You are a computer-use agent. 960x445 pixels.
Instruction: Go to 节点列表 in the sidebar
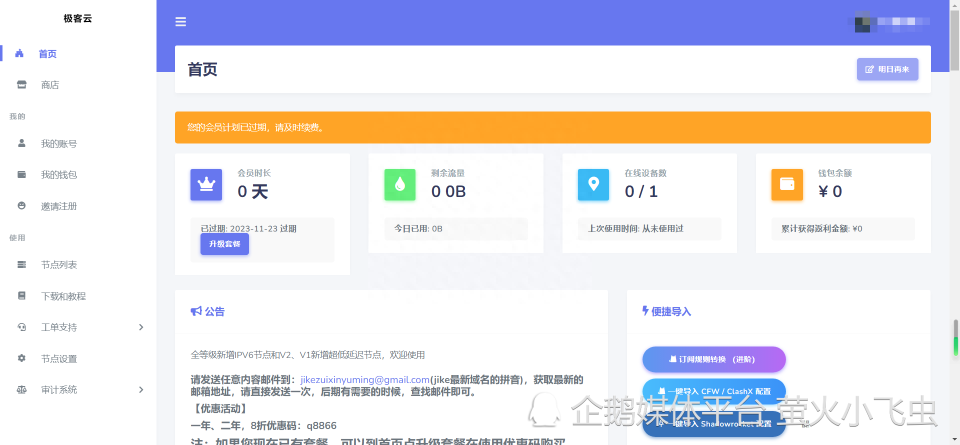(x=59, y=265)
